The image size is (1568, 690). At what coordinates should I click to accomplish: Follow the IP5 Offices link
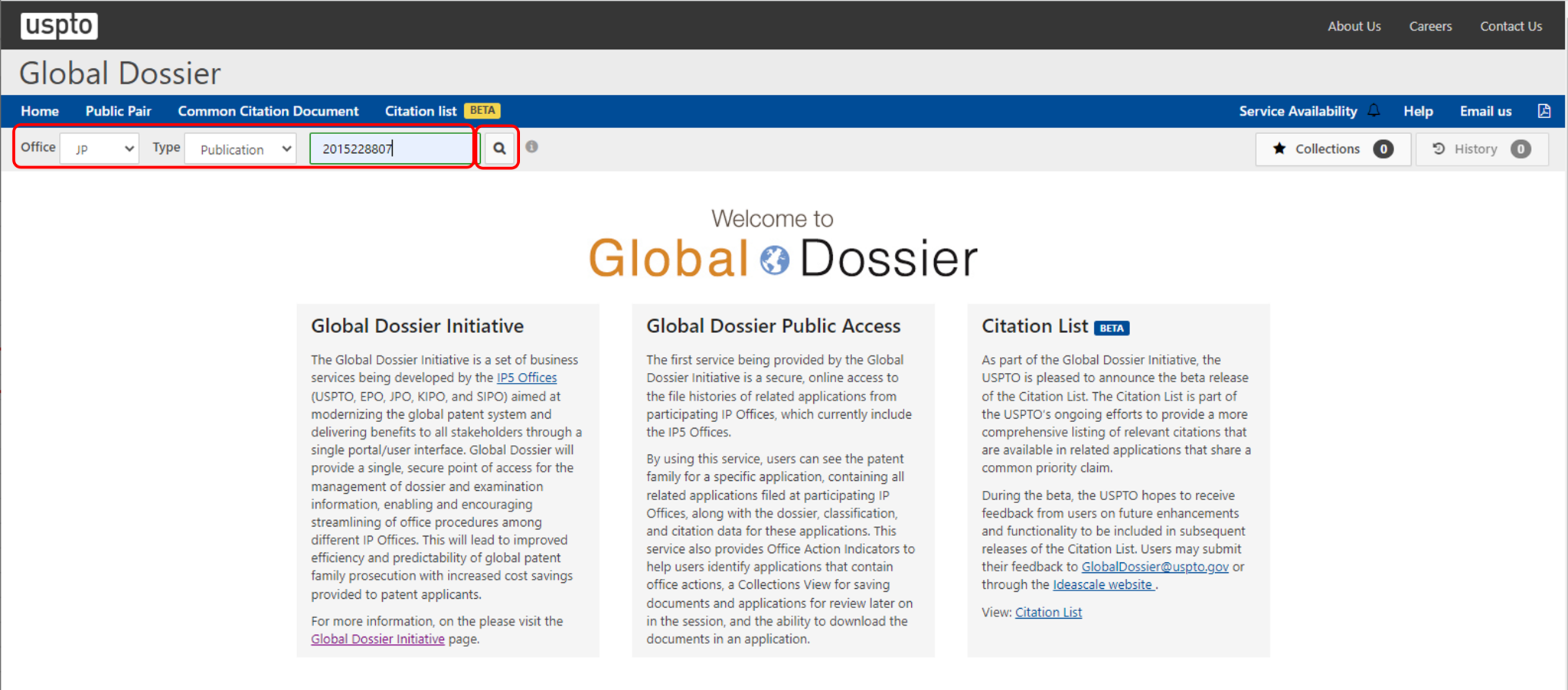click(x=527, y=378)
